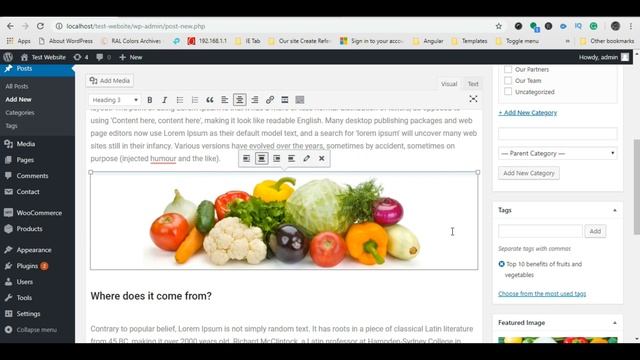Open the WordPress logo menu
Screen dimensions: 640x360
[x=8, y=57]
